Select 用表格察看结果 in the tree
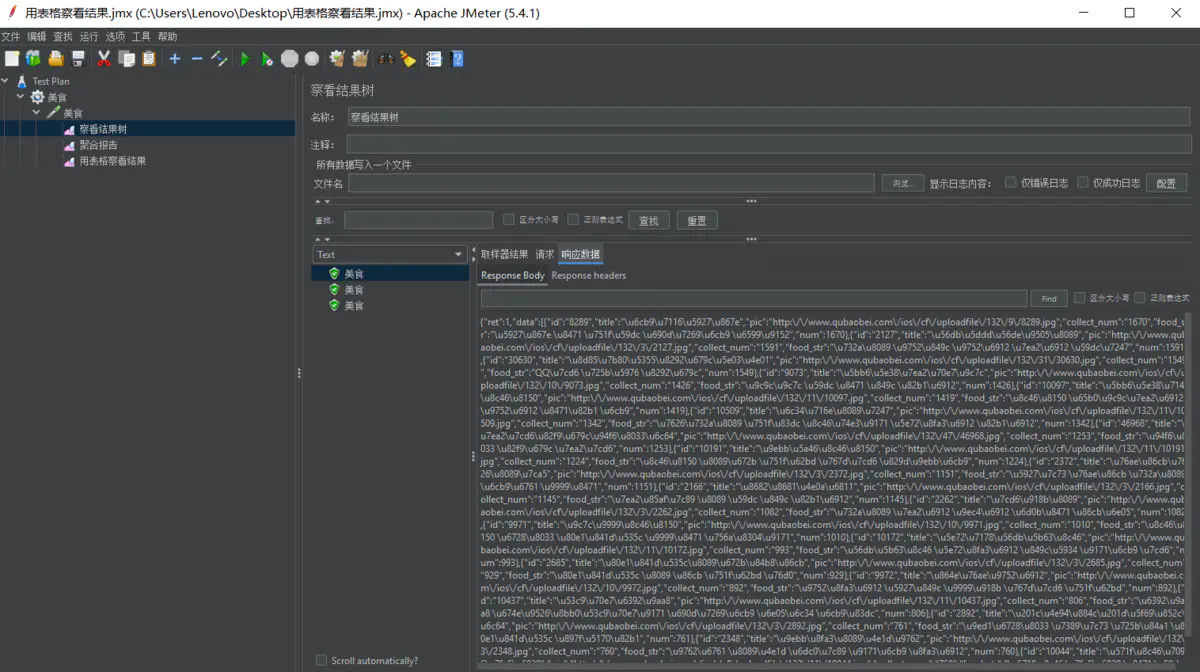 (x=112, y=161)
